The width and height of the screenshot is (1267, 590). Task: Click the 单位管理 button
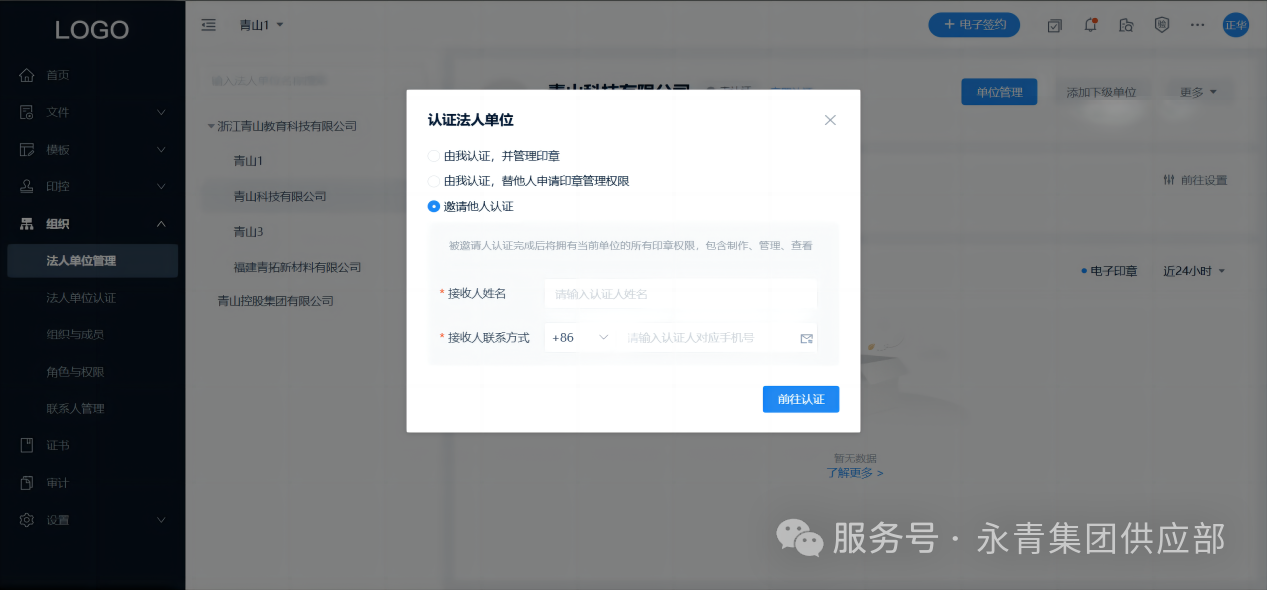999,92
